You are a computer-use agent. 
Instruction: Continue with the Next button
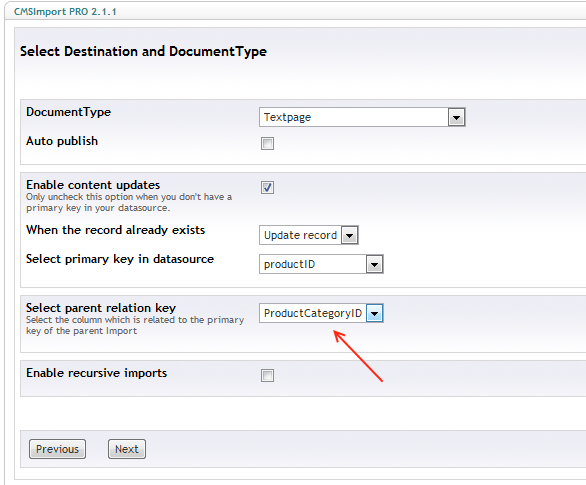point(127,449)
